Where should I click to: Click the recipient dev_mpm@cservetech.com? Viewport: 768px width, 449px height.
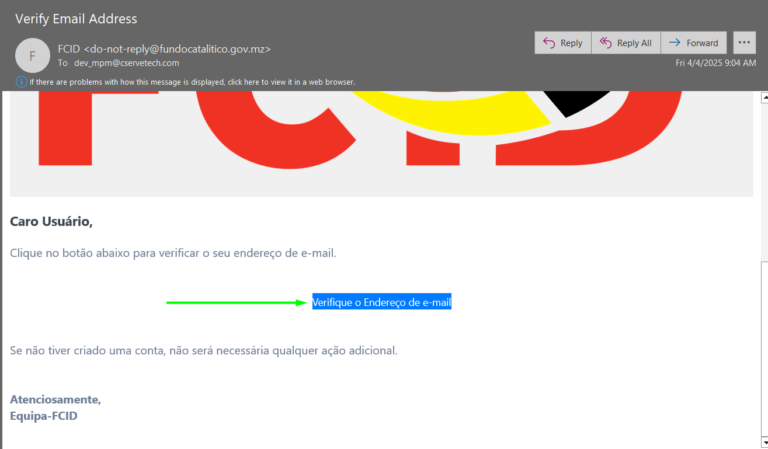click(126, 62)
